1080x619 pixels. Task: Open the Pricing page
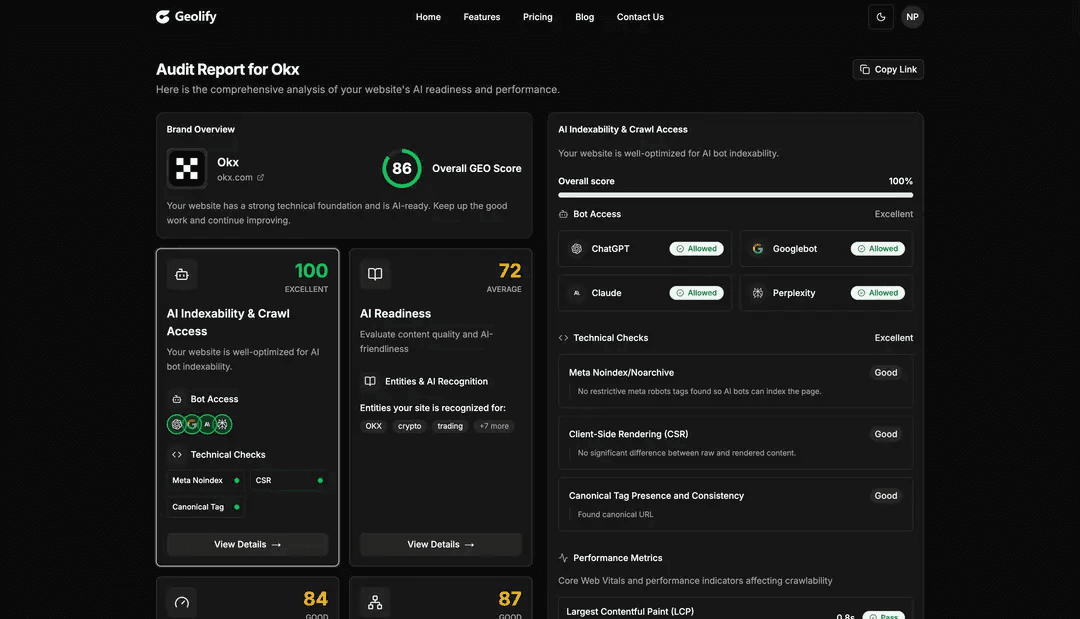click(x=537, y=16)
